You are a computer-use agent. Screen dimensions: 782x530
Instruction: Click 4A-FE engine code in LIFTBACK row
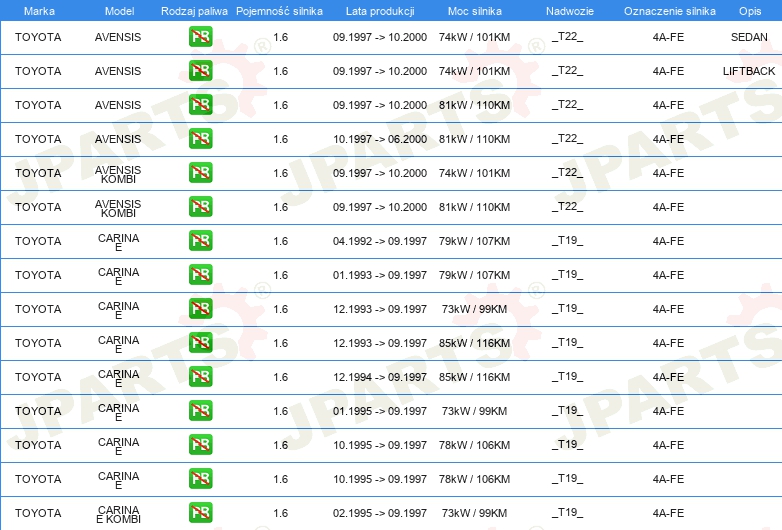(x=668, y=71)
